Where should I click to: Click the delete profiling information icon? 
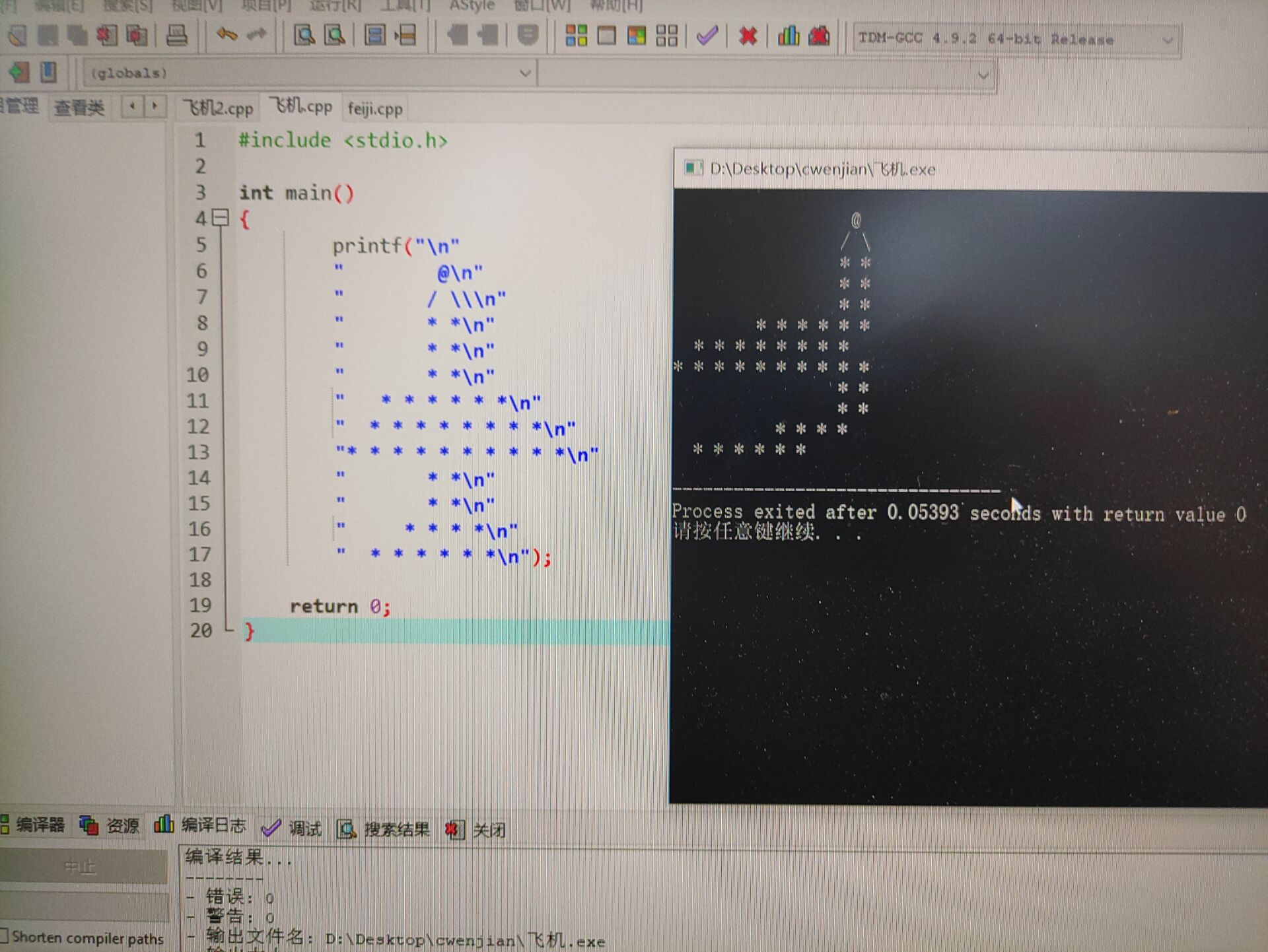819,36
